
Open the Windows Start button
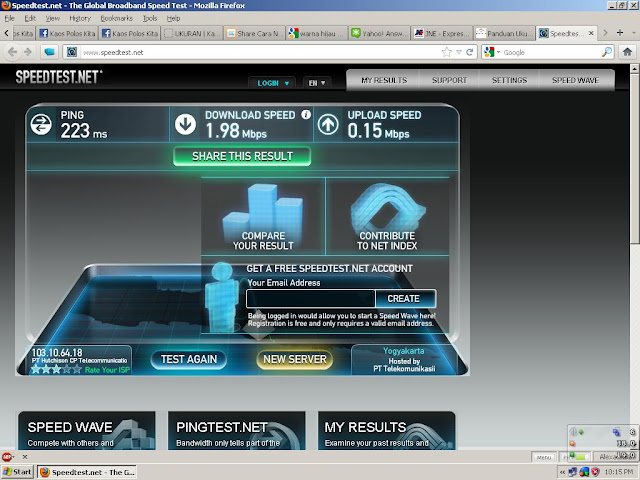pyautogui.click(x=17, y=472)
